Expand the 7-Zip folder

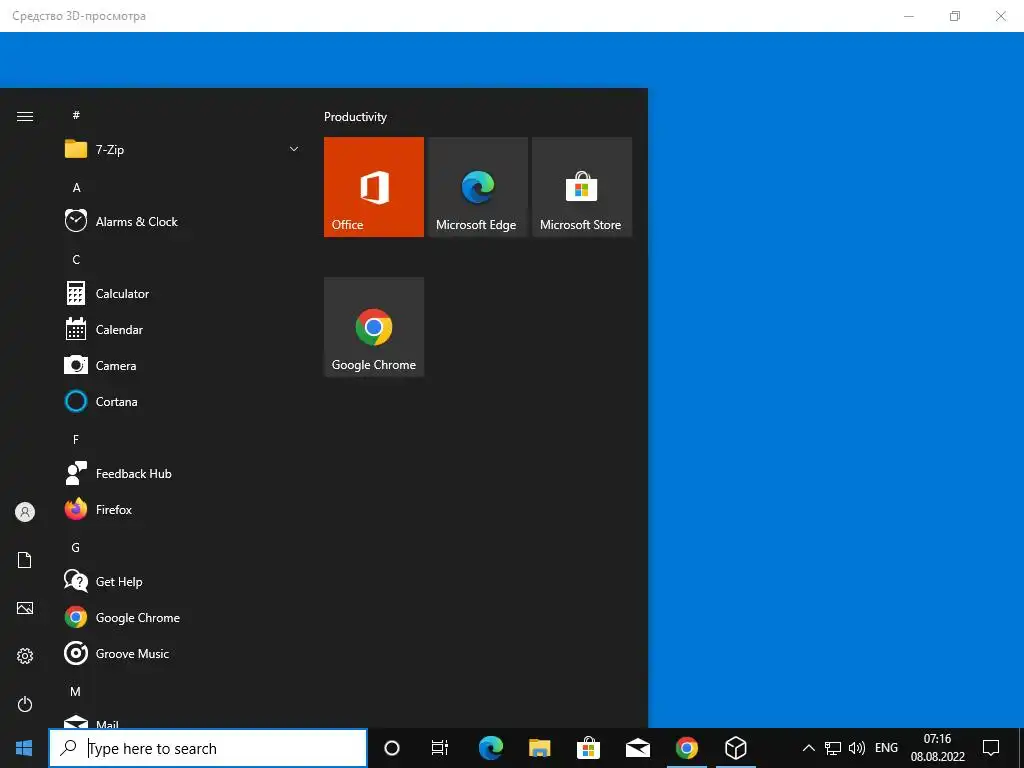point(294,149)
